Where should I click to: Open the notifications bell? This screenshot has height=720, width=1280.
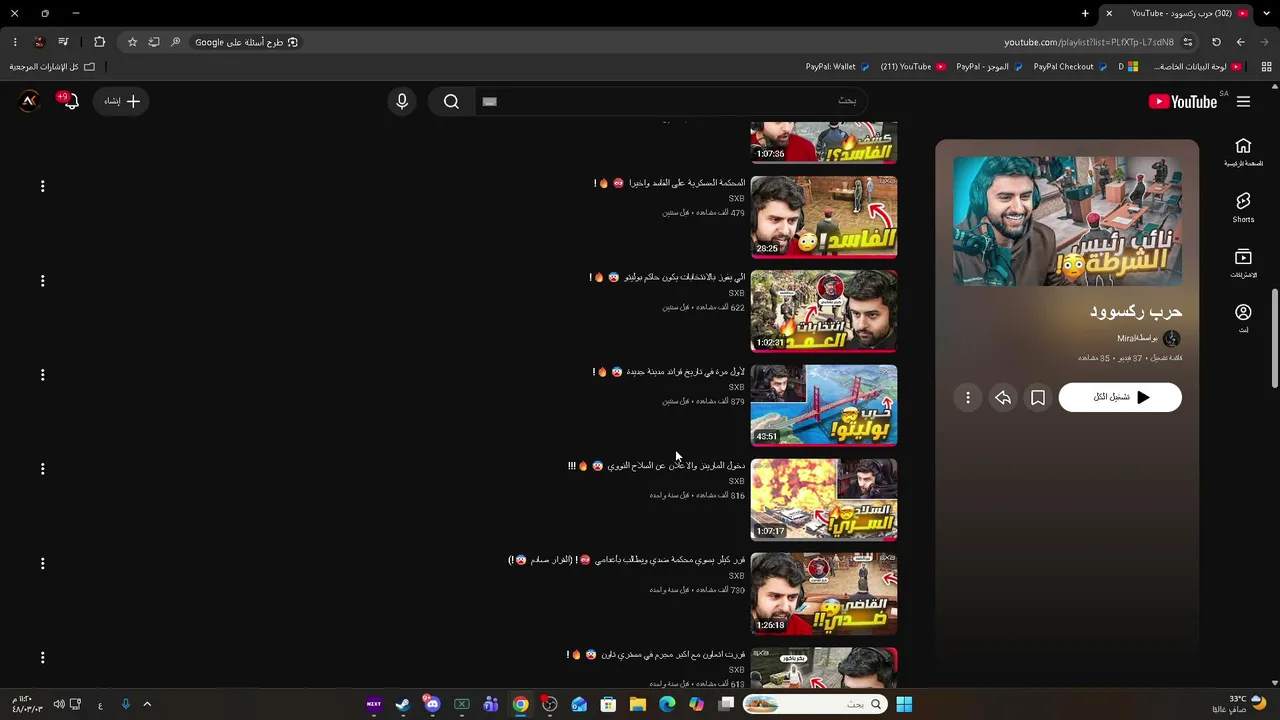[68, 101]
